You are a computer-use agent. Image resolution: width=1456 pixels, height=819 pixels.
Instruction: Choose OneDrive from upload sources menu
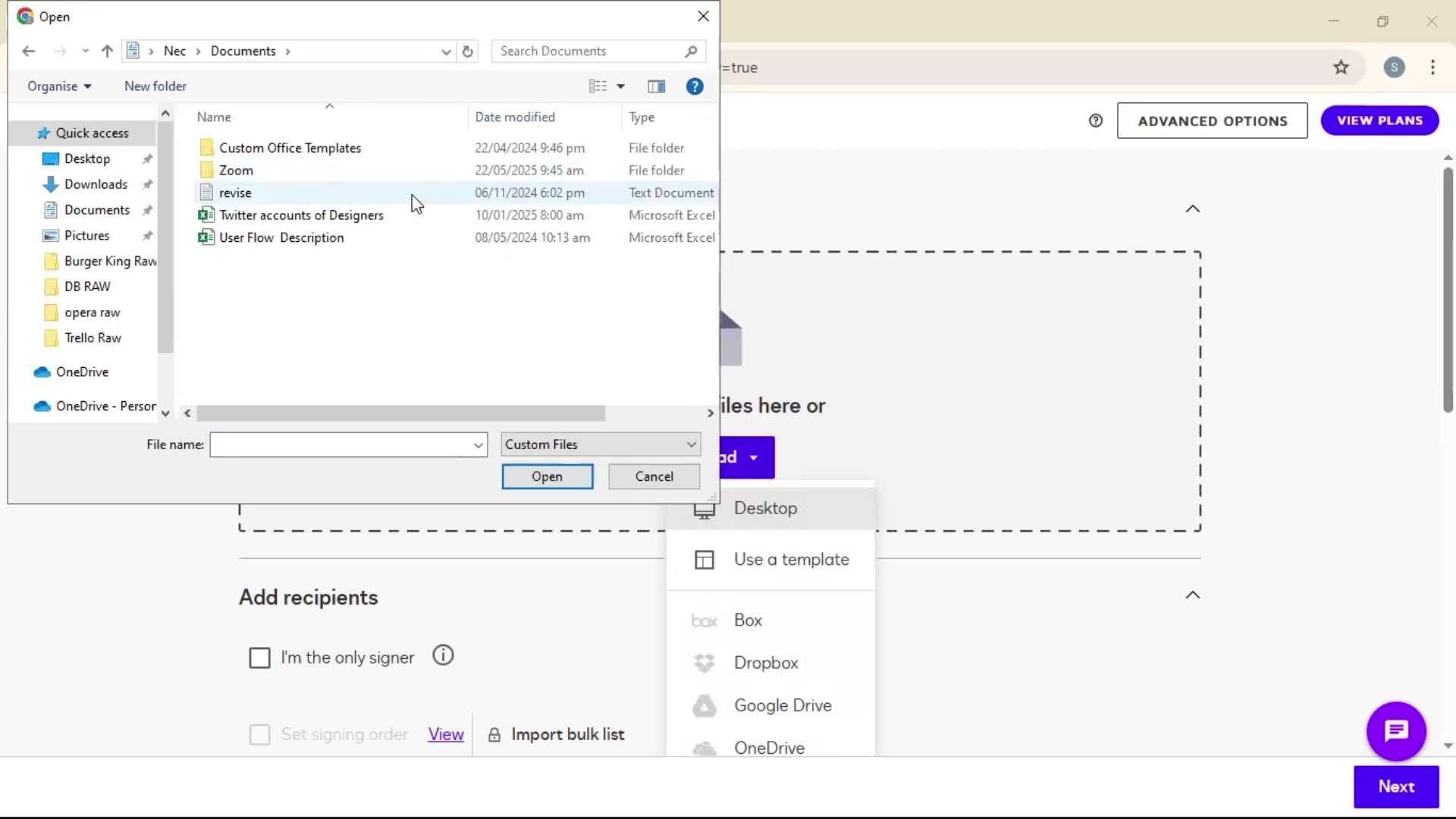[770, 746]
